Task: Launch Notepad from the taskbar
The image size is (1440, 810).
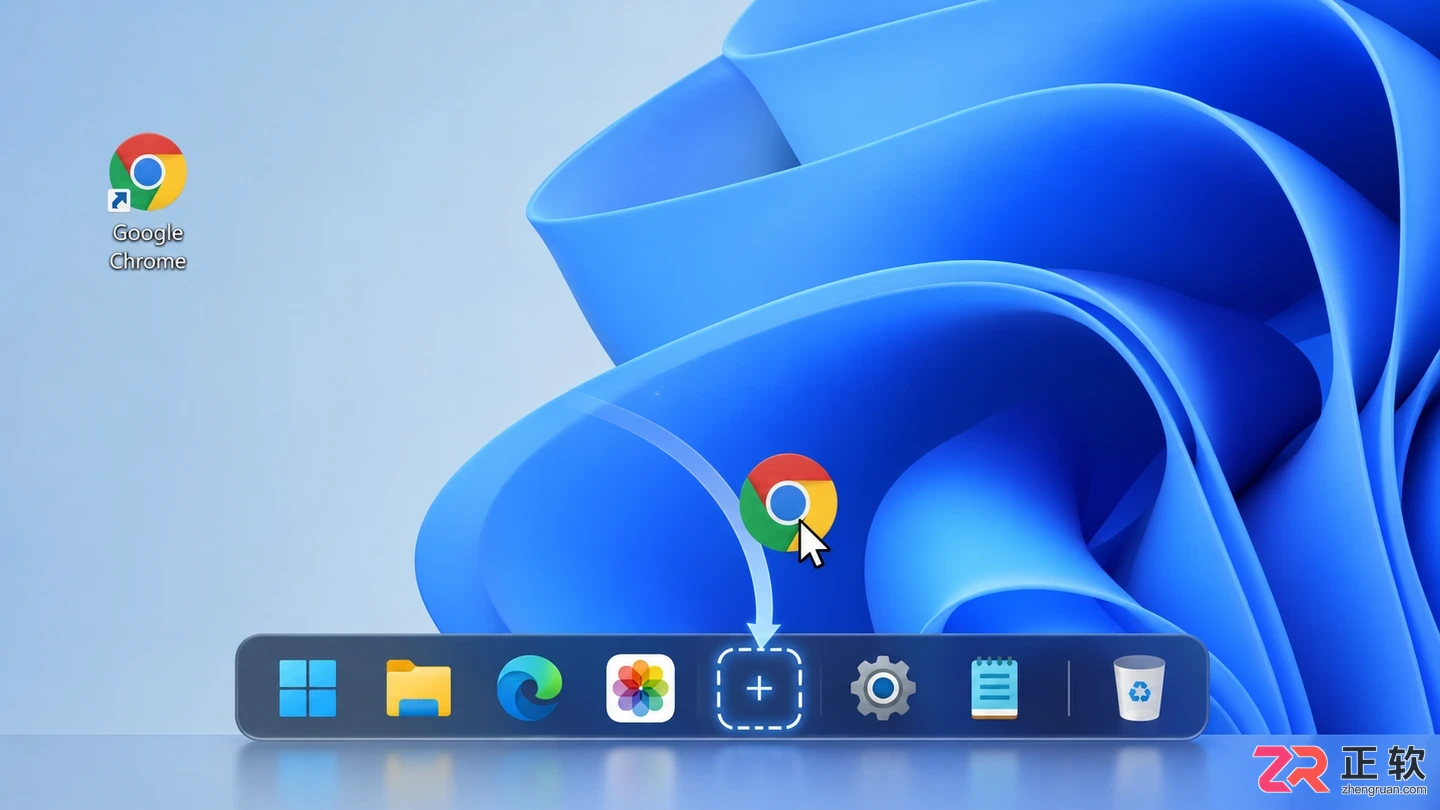Action: coord(994,688)
